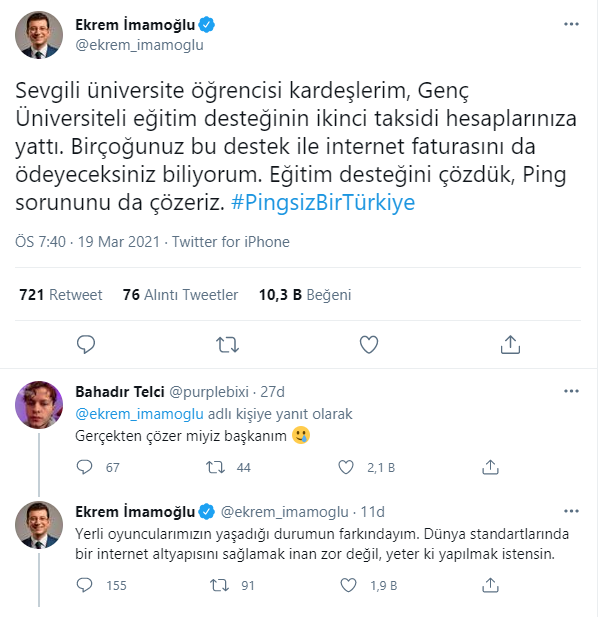Open more options on Ekrem's bottom reply
604x617 pixels.
coord(569,511)
